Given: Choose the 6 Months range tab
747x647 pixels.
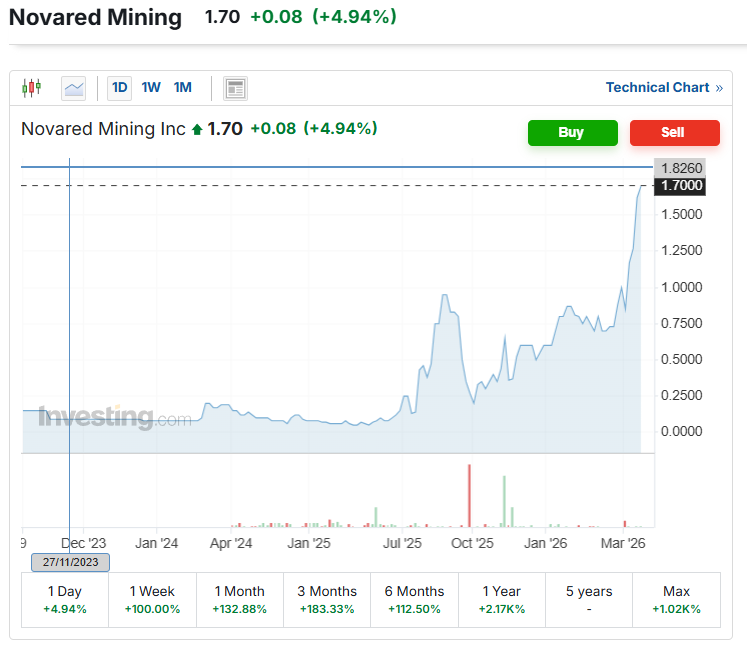Looking at the screenshot, I should point(414,599).
